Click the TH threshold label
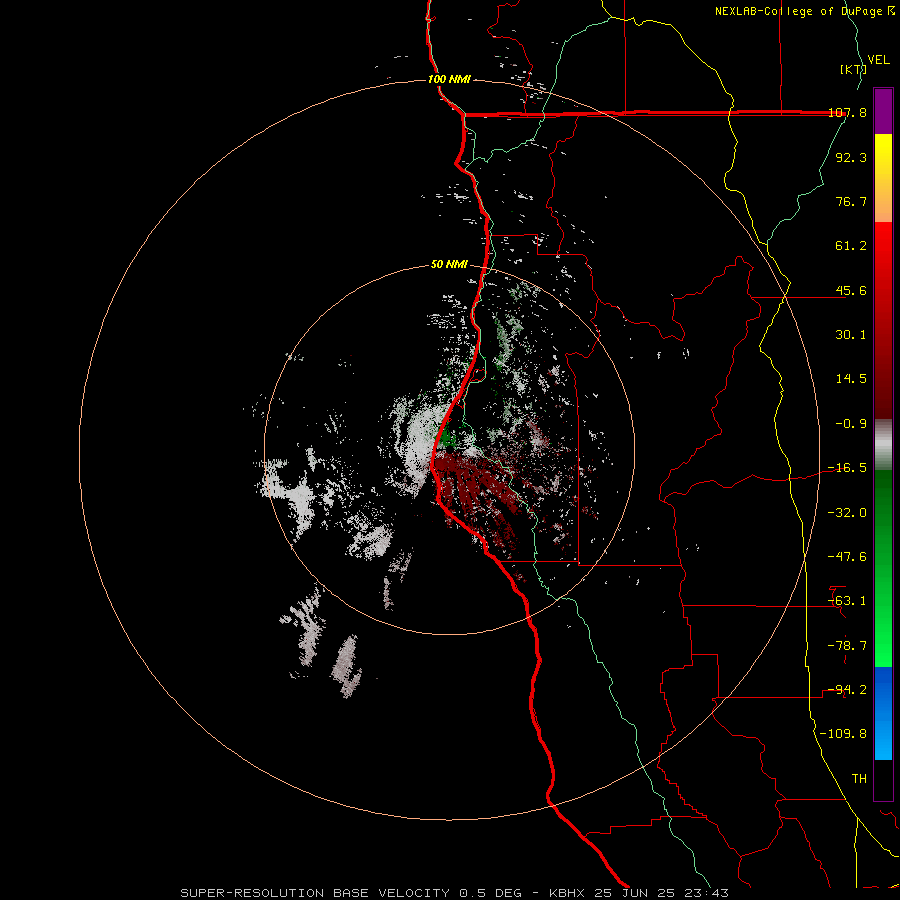 [x=859, y=779]
